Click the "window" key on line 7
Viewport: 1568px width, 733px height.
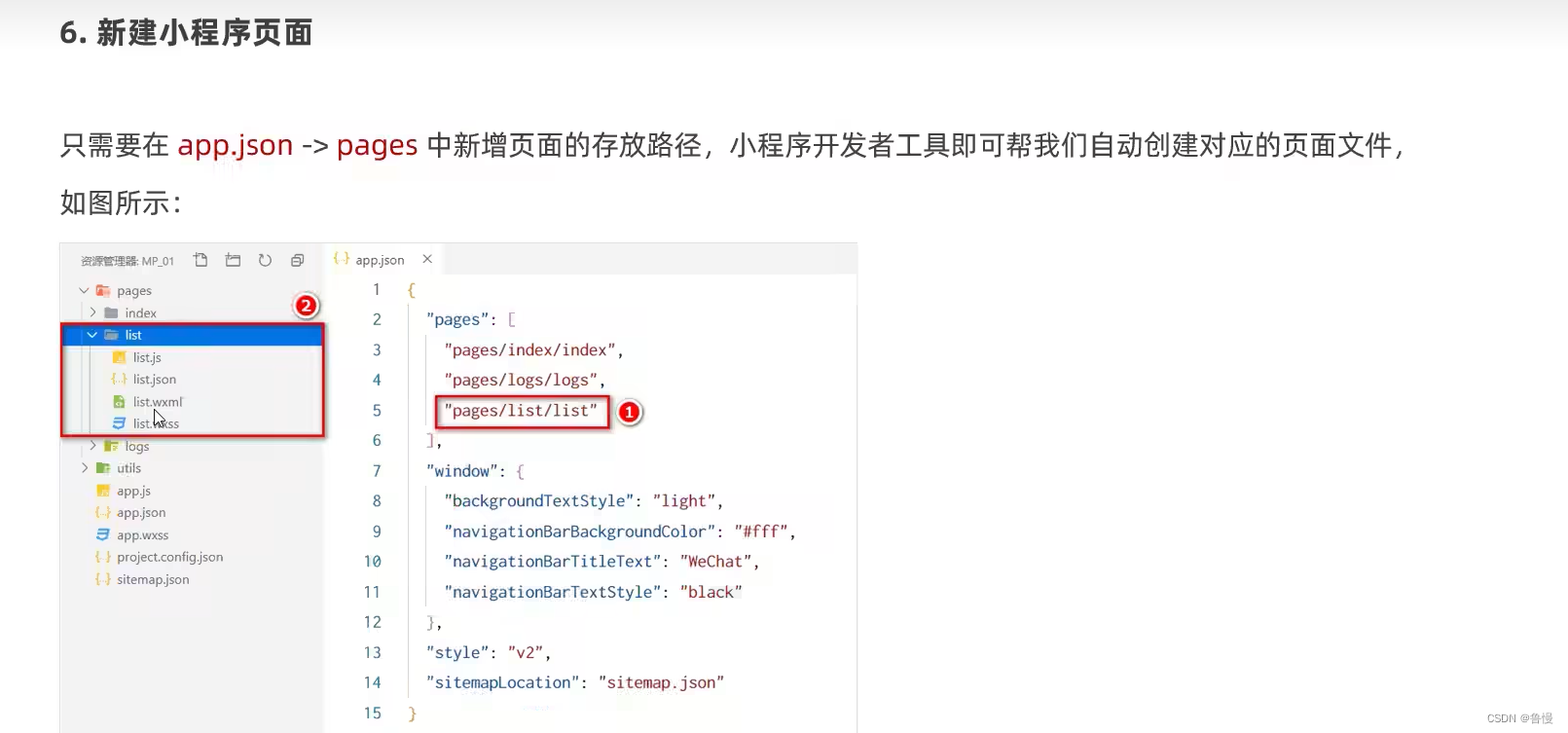coord(462,471)
